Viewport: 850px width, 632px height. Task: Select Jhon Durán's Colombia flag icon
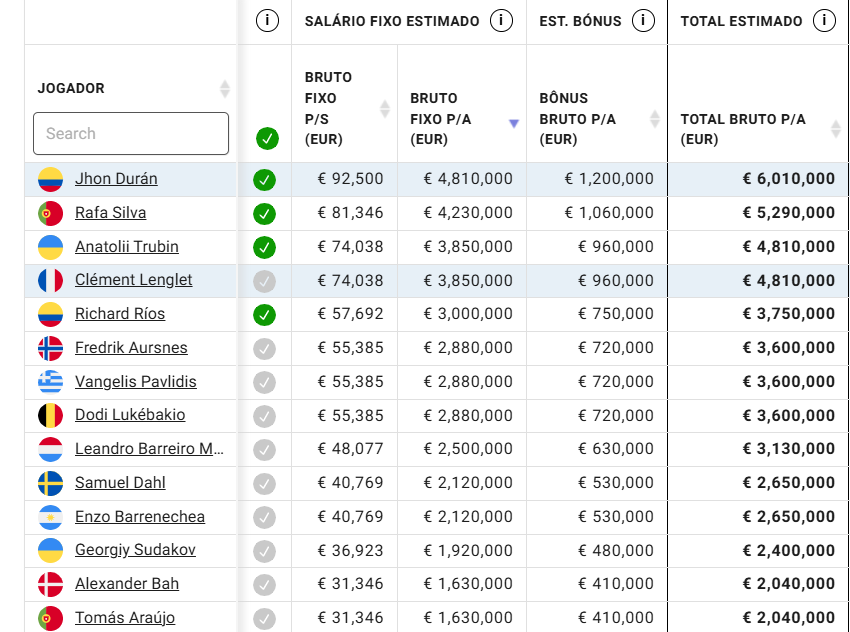click(x=50, y=179)
